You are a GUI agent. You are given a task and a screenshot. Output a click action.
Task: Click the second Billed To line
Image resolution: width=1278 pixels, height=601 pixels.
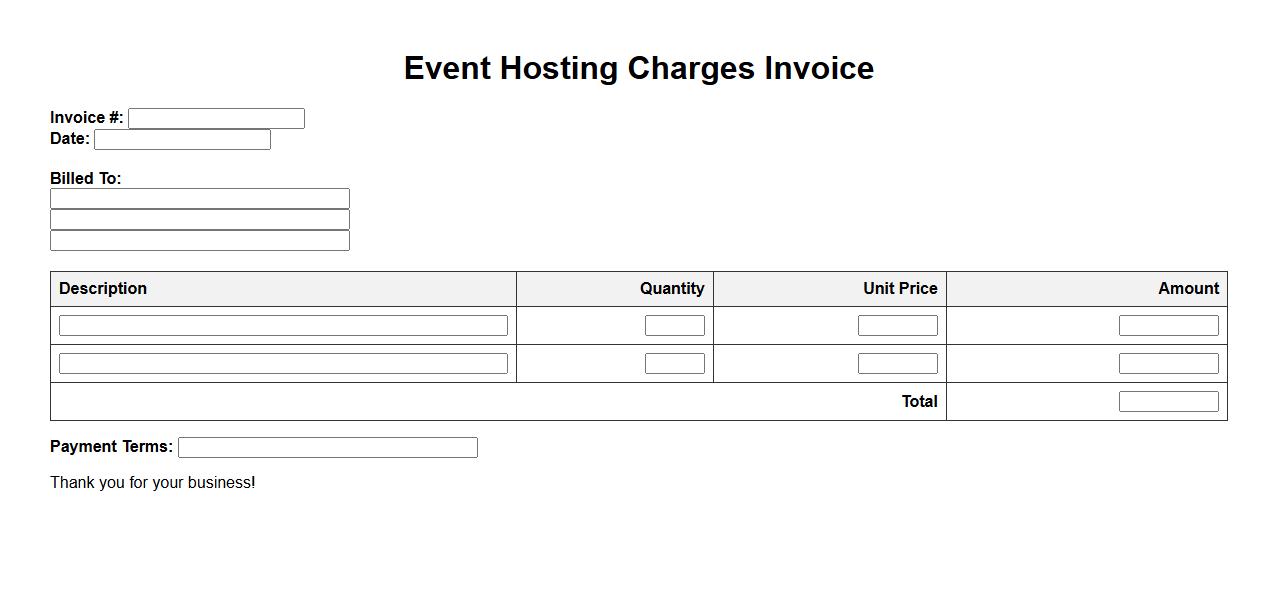point(200,219)
